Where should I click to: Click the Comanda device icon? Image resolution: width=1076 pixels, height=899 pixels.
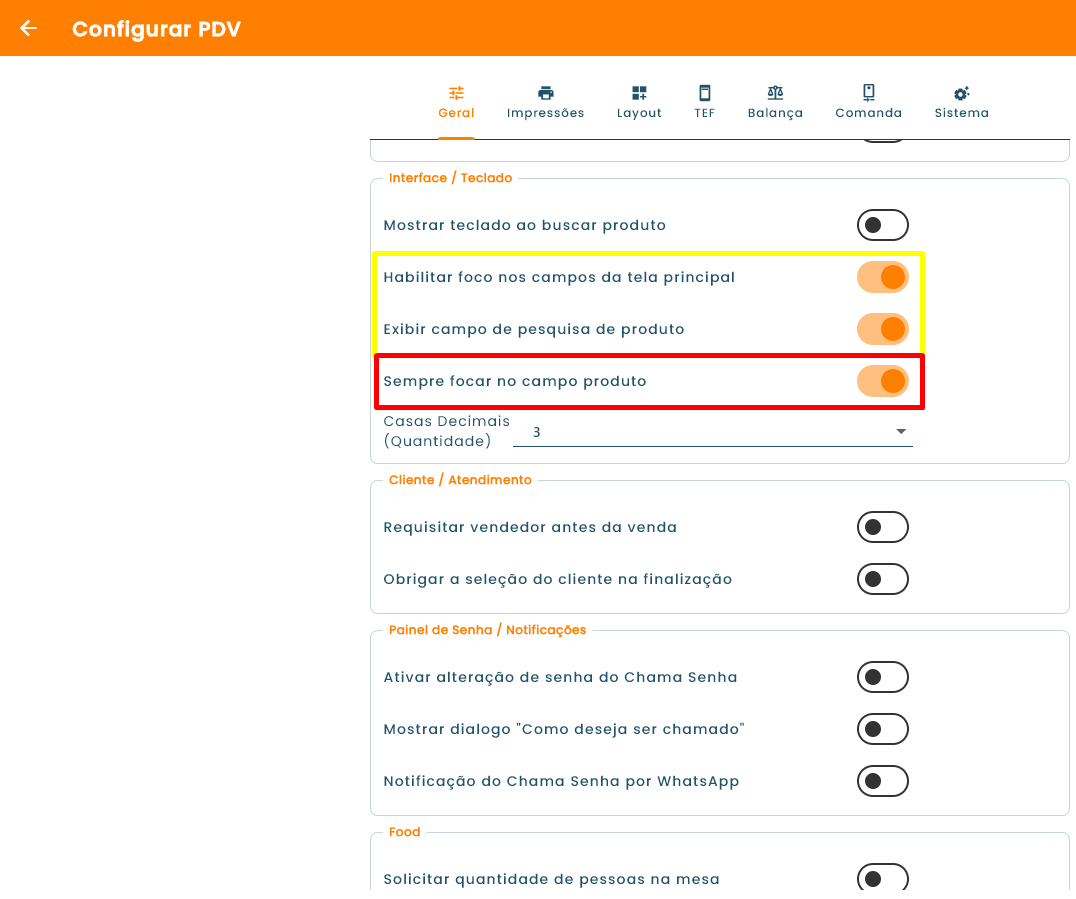point(869,93)
